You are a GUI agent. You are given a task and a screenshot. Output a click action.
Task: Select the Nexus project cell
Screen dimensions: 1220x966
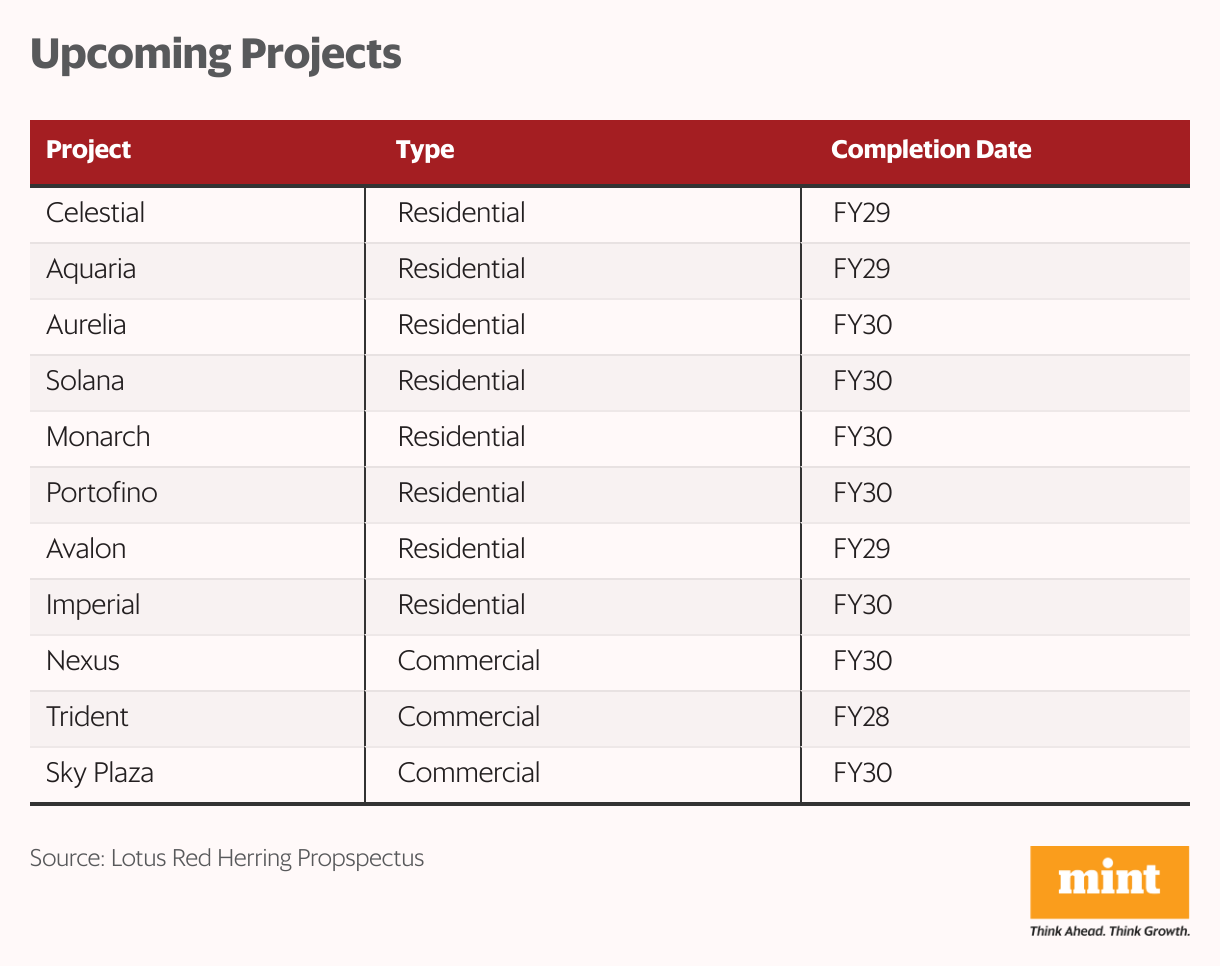(x=83, y=661)
